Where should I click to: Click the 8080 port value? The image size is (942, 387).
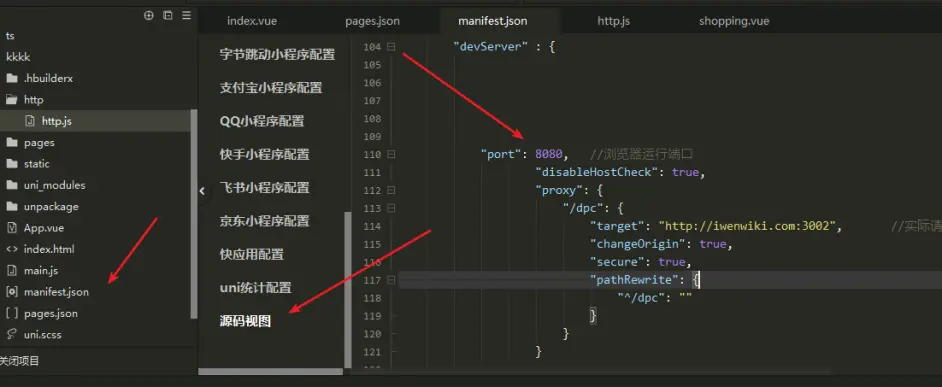[x=548, y=154]
